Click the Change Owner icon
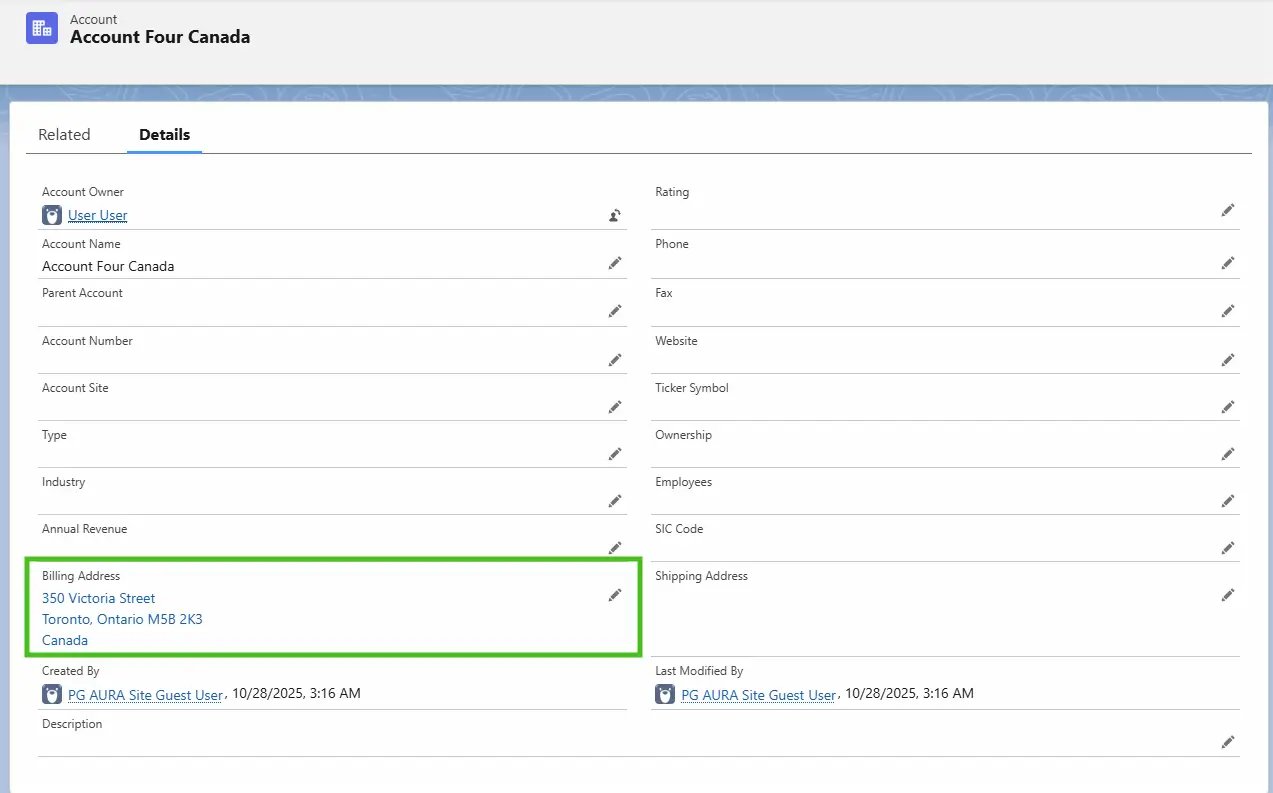This screenshot has height=793, width=1273. point(615,215)
